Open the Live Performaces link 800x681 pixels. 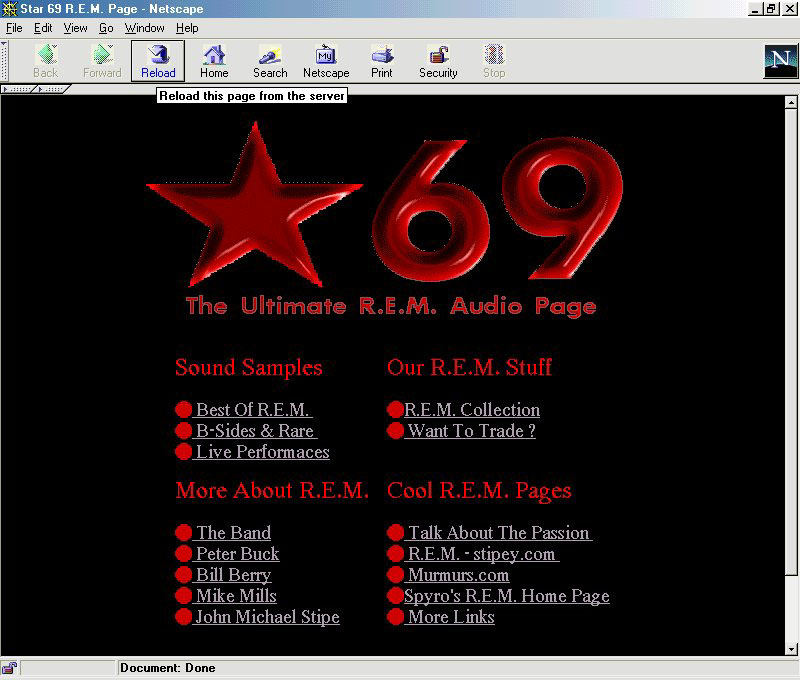click(261, 452)
